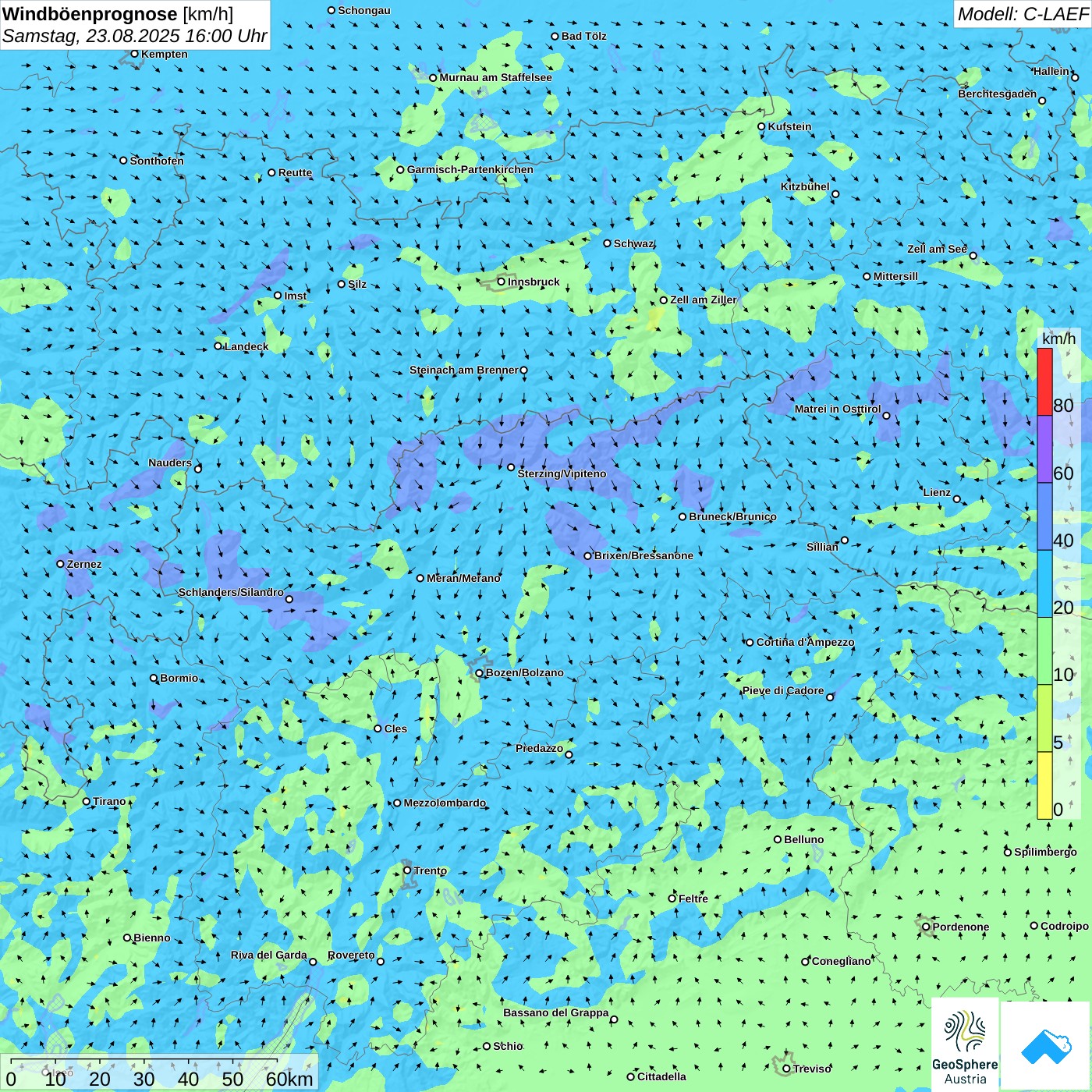Click the Zernez label

(84, 564)
